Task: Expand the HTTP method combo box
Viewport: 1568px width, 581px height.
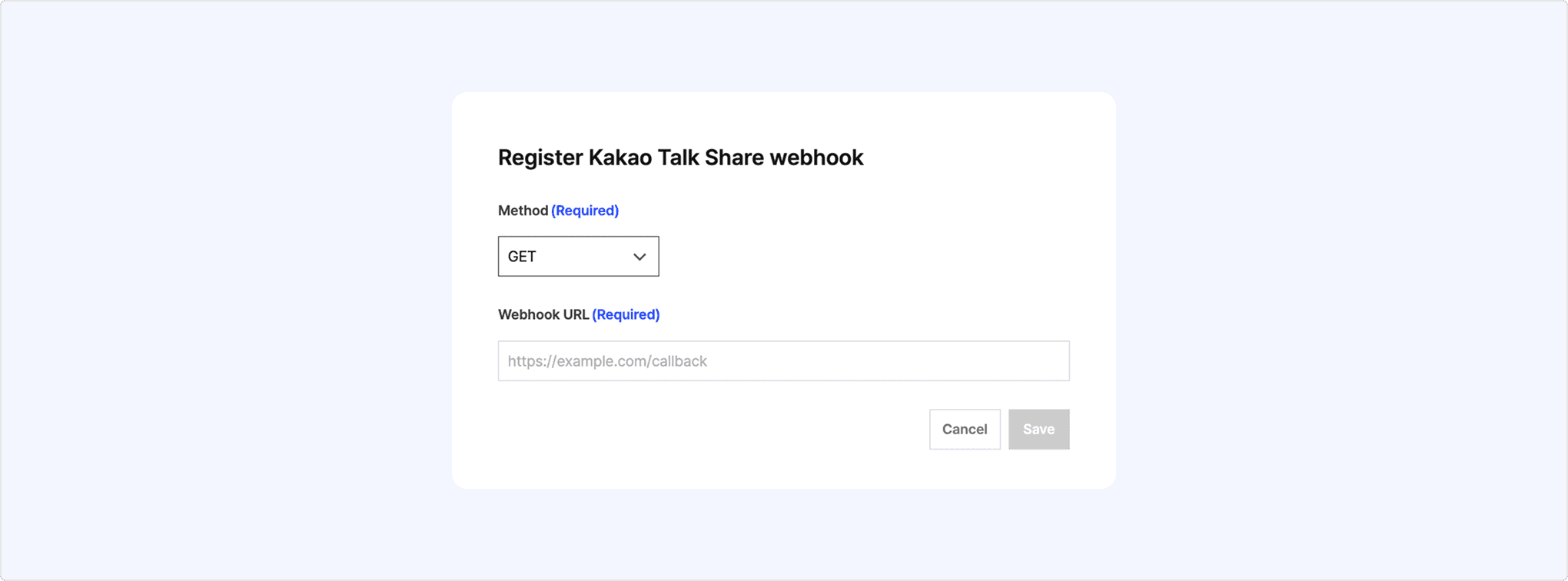Action: (578, 256)
